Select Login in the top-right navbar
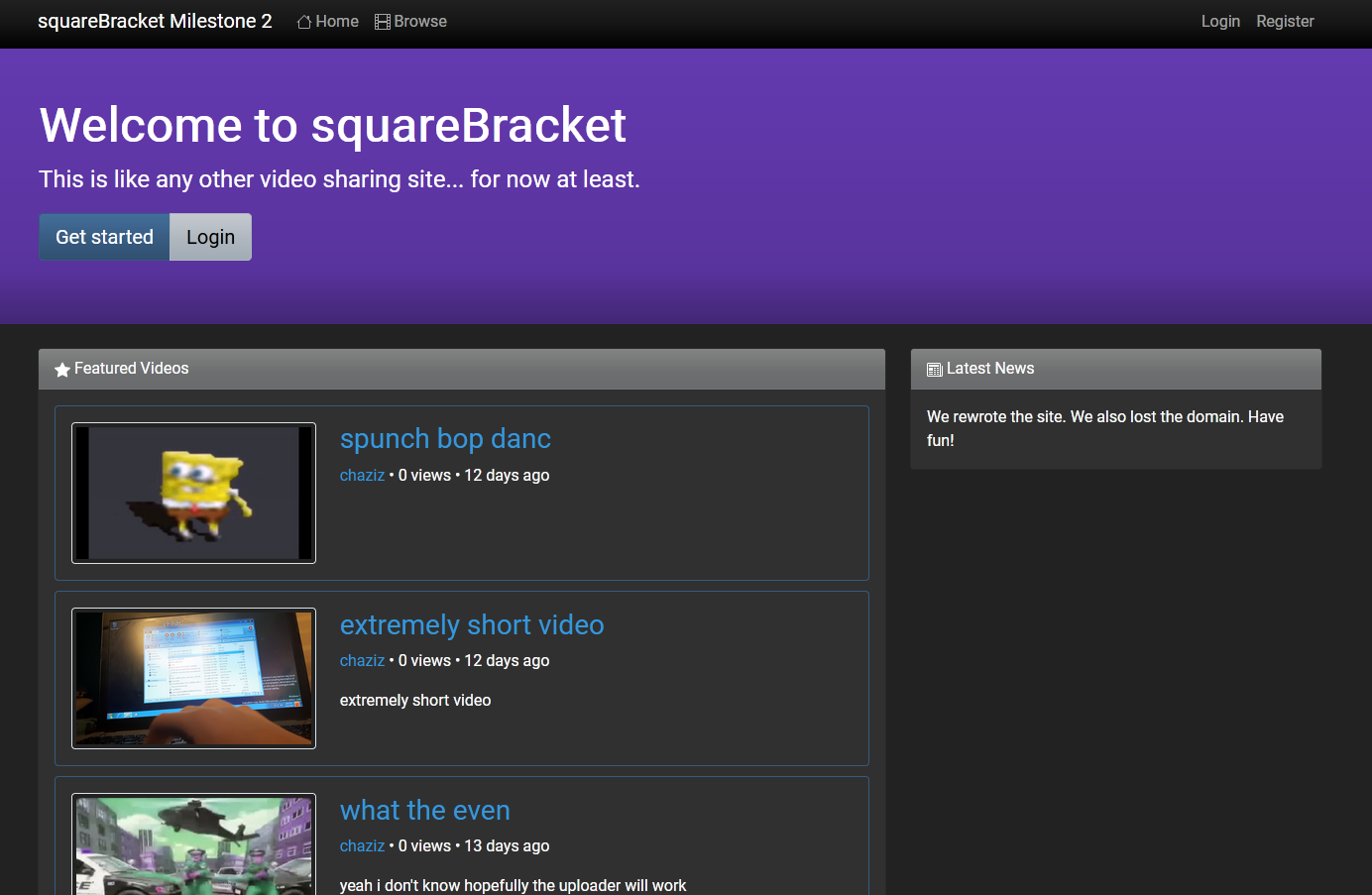This screenshot has height=895, width=1372. [1220, 21]
